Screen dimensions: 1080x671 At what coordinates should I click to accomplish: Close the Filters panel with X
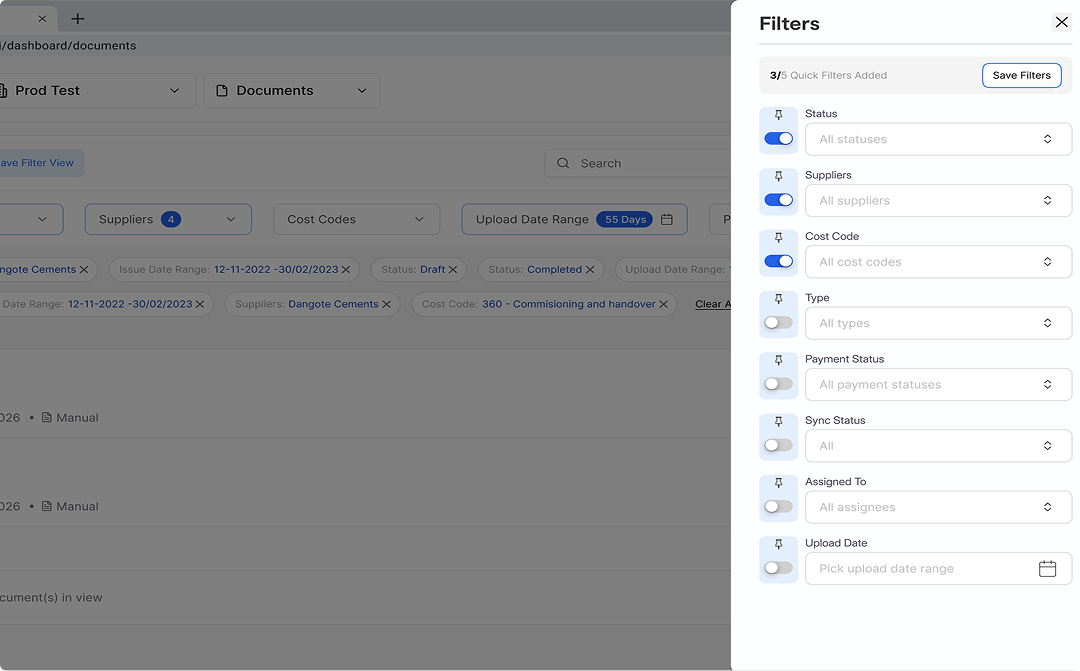coord(1061,22)
